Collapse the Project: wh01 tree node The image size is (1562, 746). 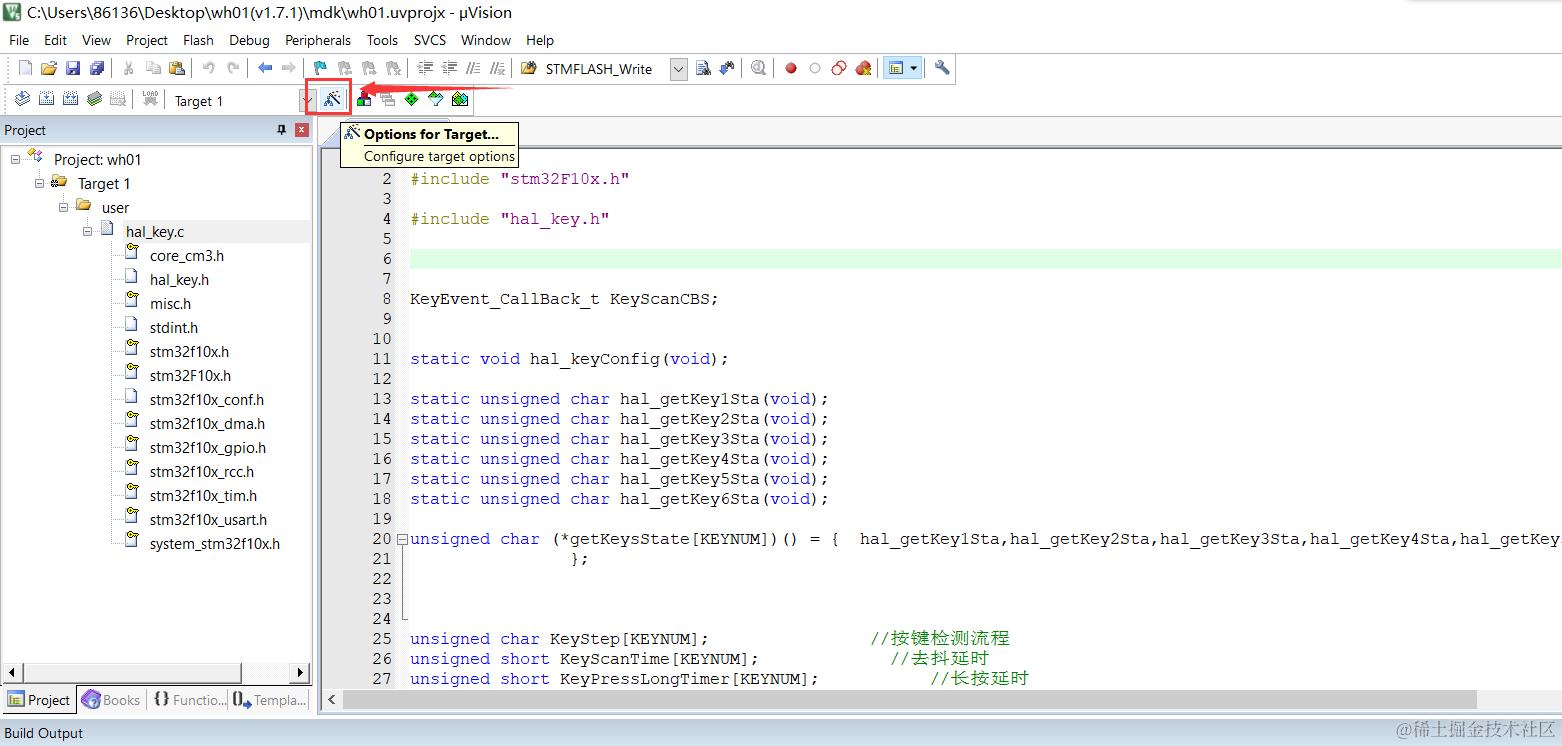[x=16, y=159]
